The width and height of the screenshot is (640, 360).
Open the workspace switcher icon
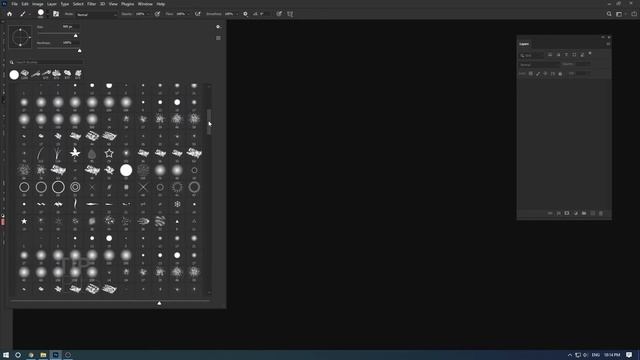pyautogui.click(x=619, y=14)
